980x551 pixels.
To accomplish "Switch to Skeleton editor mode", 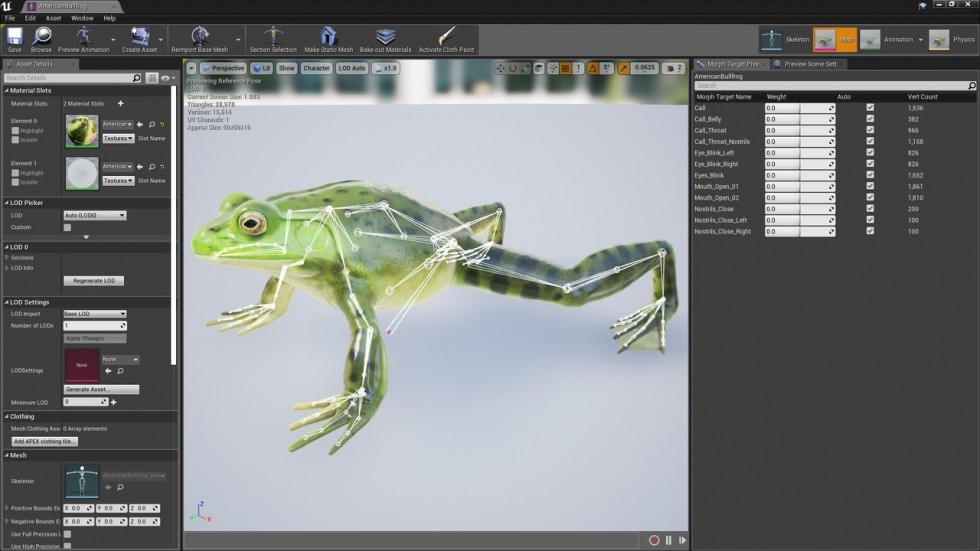I will [785, 39].
